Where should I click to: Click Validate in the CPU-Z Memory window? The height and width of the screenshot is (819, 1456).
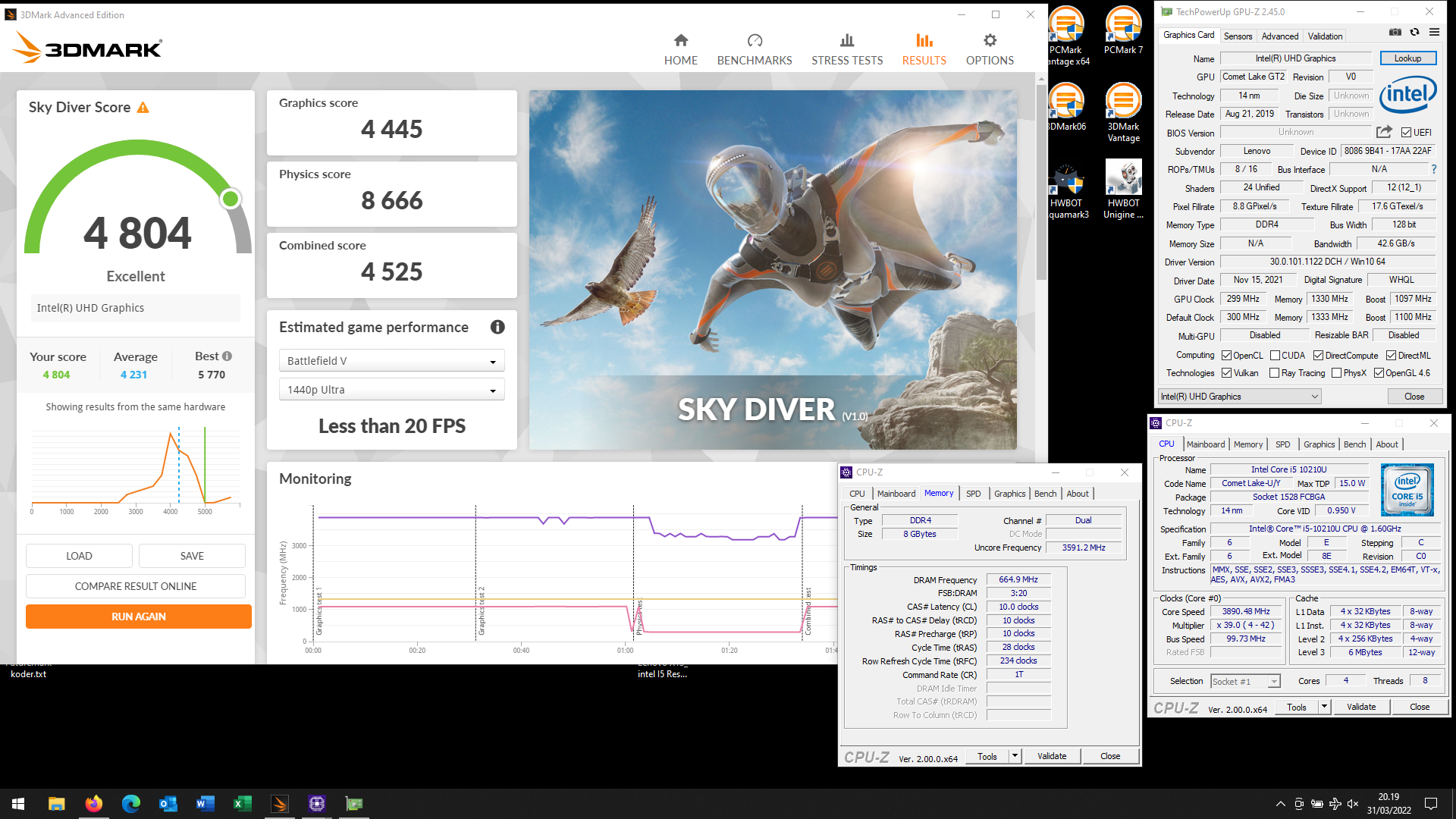click(1052, 756)
